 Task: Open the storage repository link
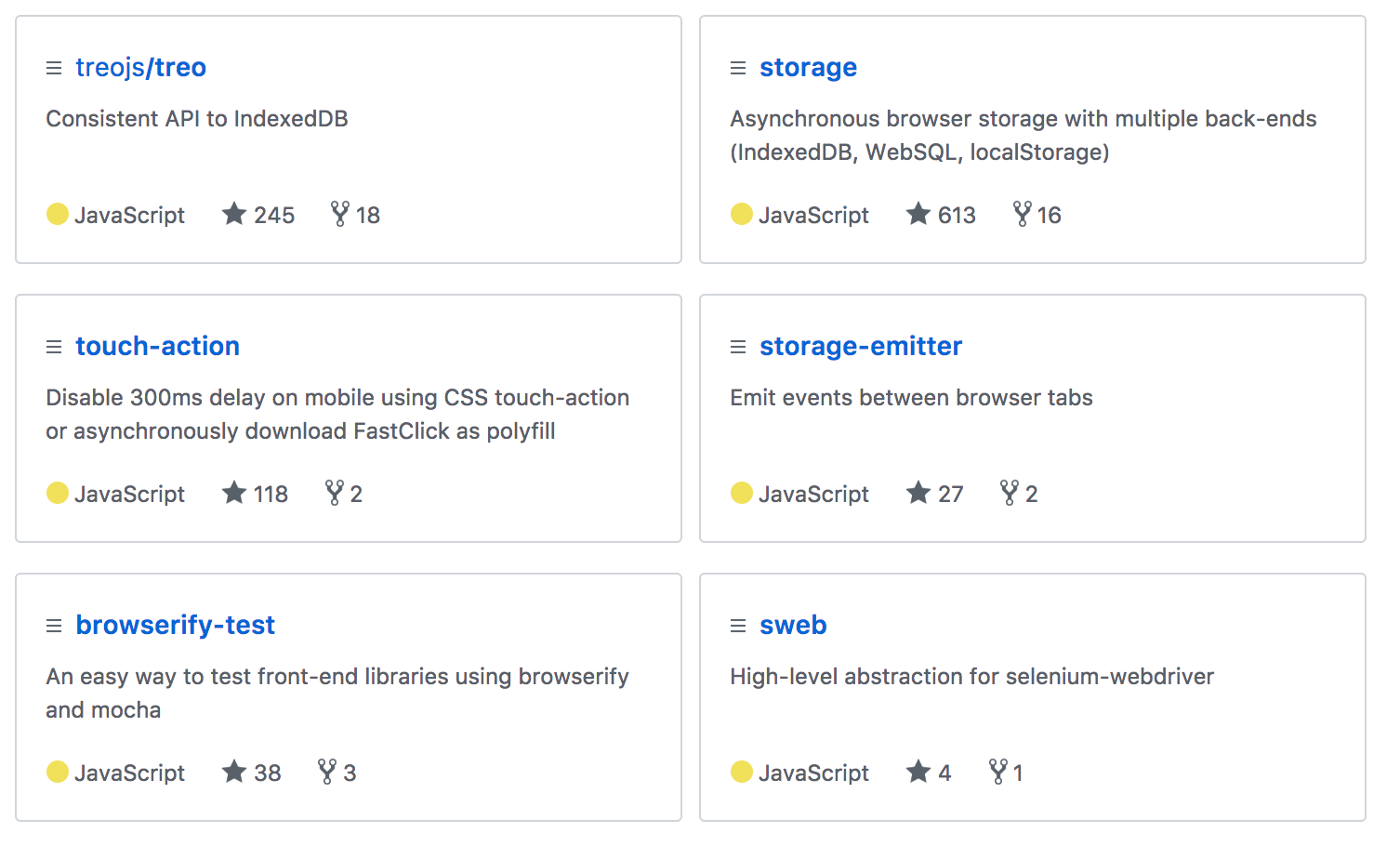(x=808, y=67)
